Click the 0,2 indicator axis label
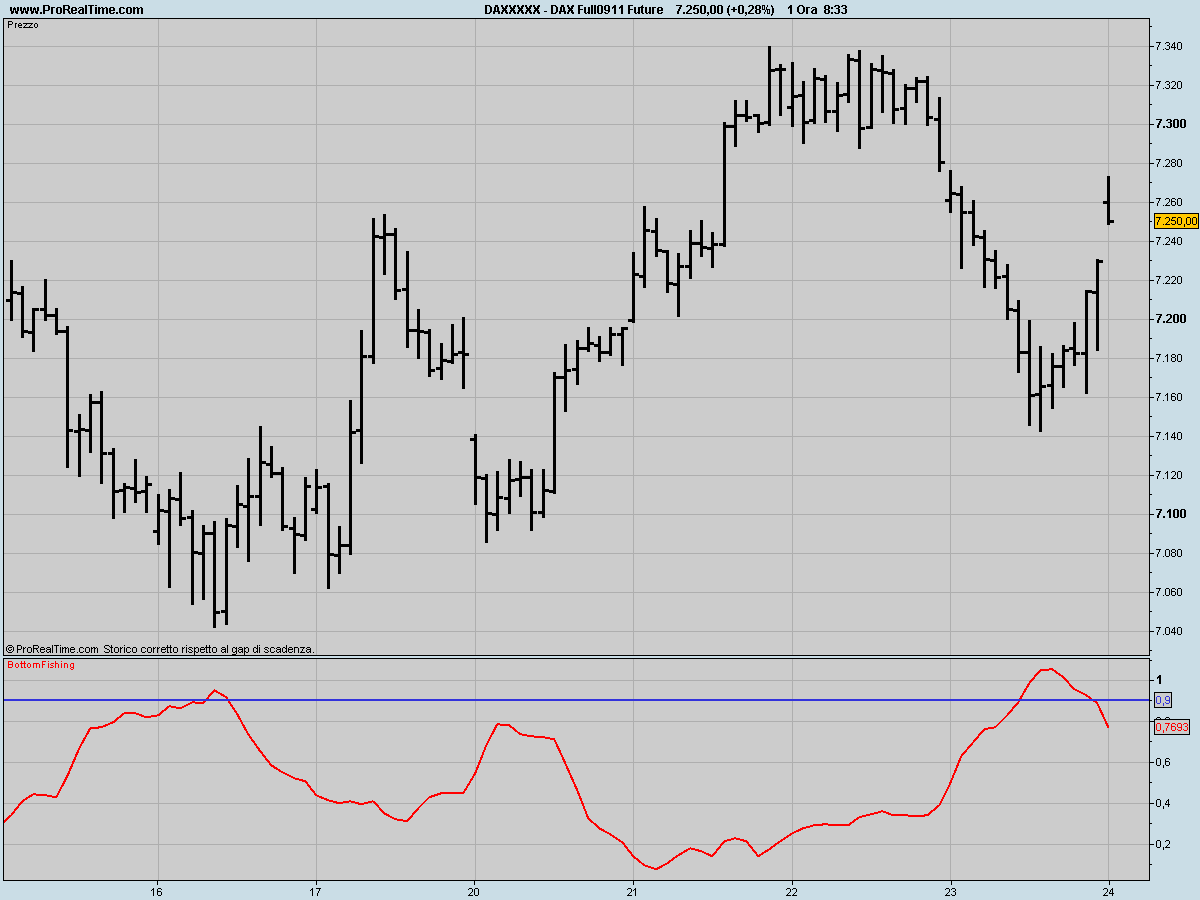This screenshot has width=1200, height=900. tap(1162, 844)
